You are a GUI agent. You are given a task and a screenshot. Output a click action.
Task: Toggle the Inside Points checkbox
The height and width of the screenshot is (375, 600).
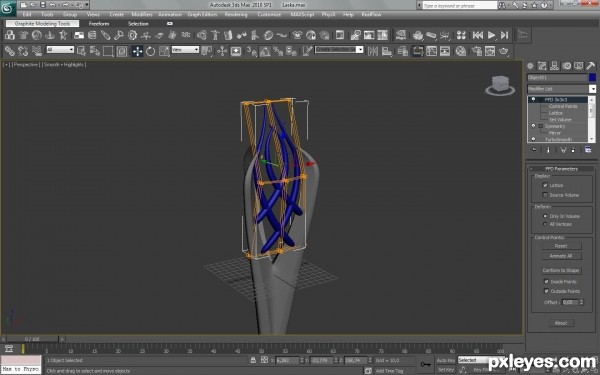tap(546, 282)
